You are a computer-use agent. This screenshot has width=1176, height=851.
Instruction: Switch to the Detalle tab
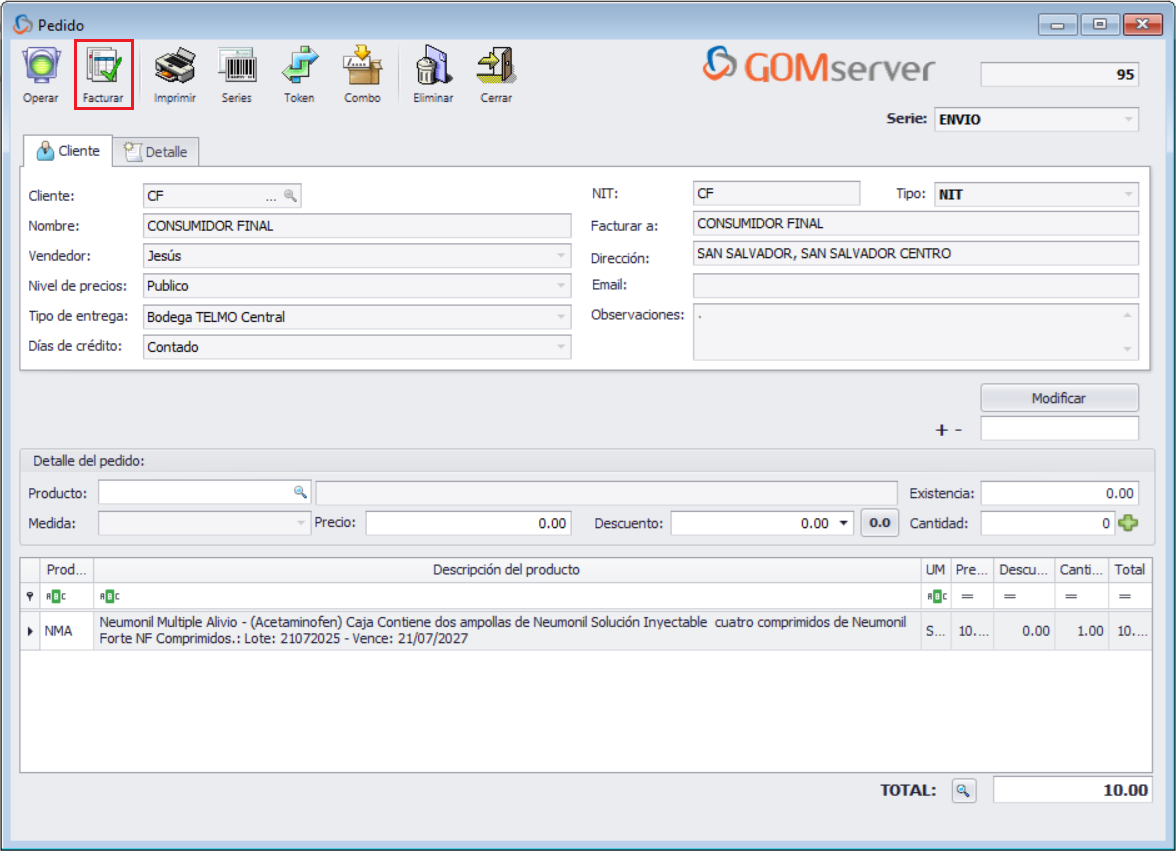[156, 152]
